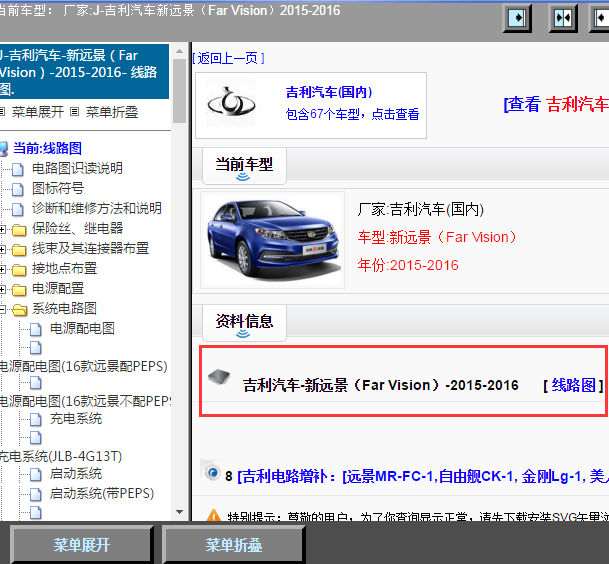The width and height of the screenshot is (609, 564).
Task: Open 电路图识读说明 tree item
Action: click(77, 168)
